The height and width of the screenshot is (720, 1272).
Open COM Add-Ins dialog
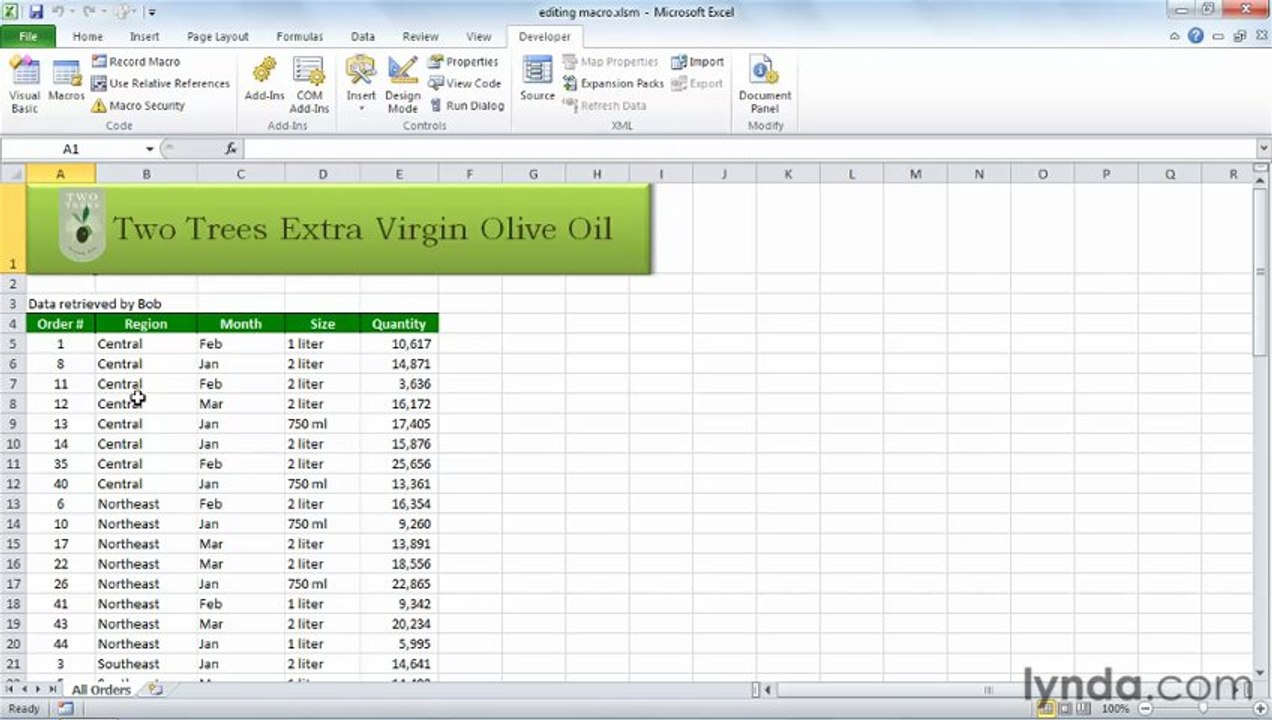(309, 84)
